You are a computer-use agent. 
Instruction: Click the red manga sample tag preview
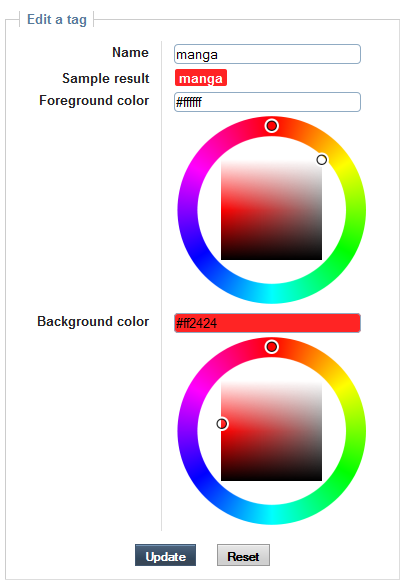coord(201,78)
